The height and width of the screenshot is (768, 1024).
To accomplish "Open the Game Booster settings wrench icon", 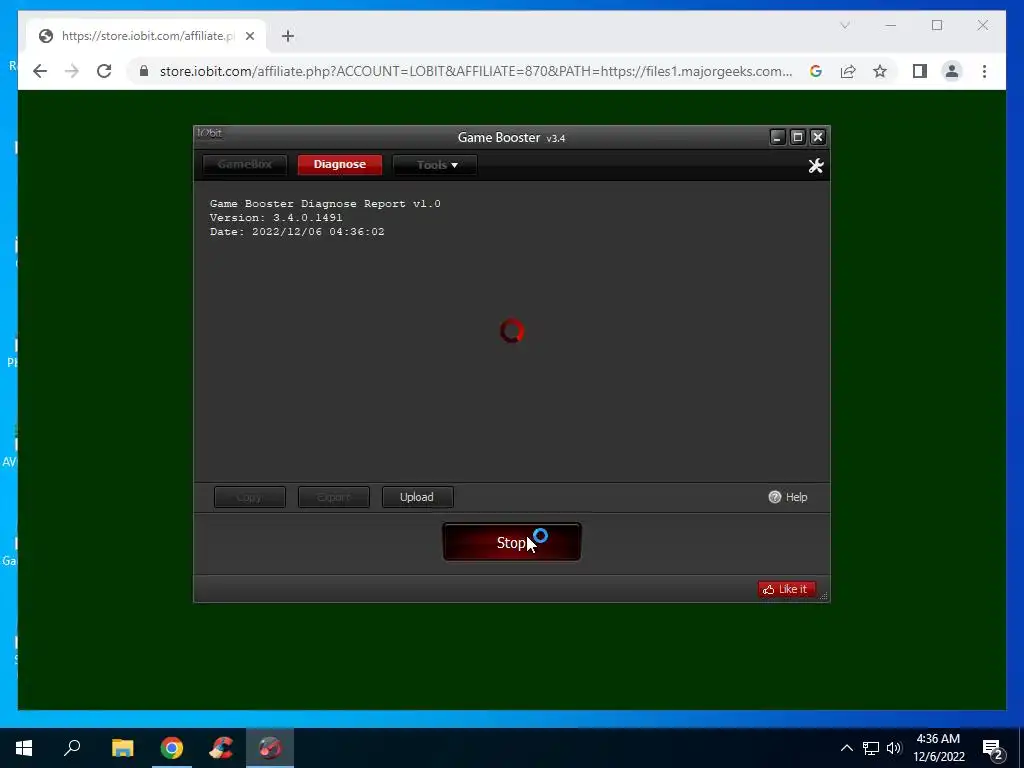I will click(816, 166).
